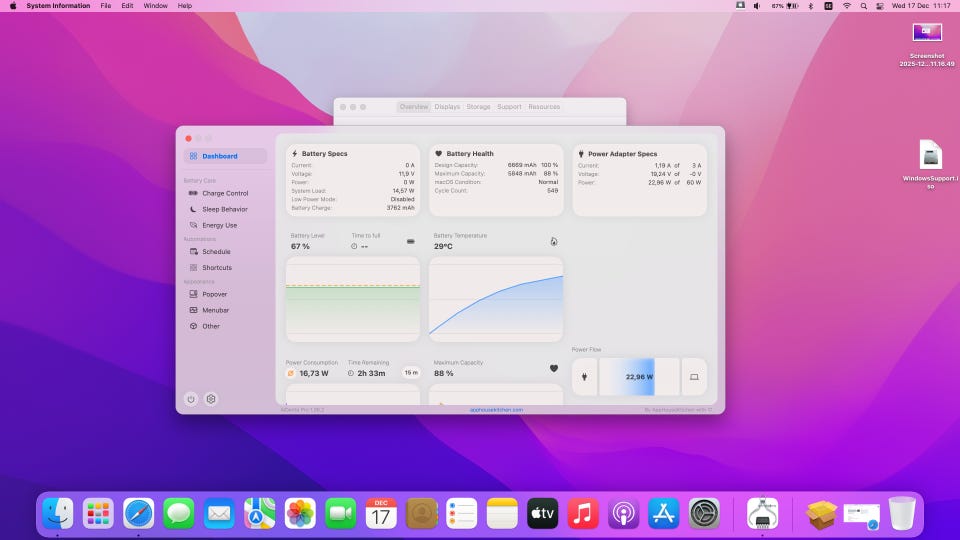Open Charge Control in the sidebar
The image size is (960, 540).
(x=225, y=193)
